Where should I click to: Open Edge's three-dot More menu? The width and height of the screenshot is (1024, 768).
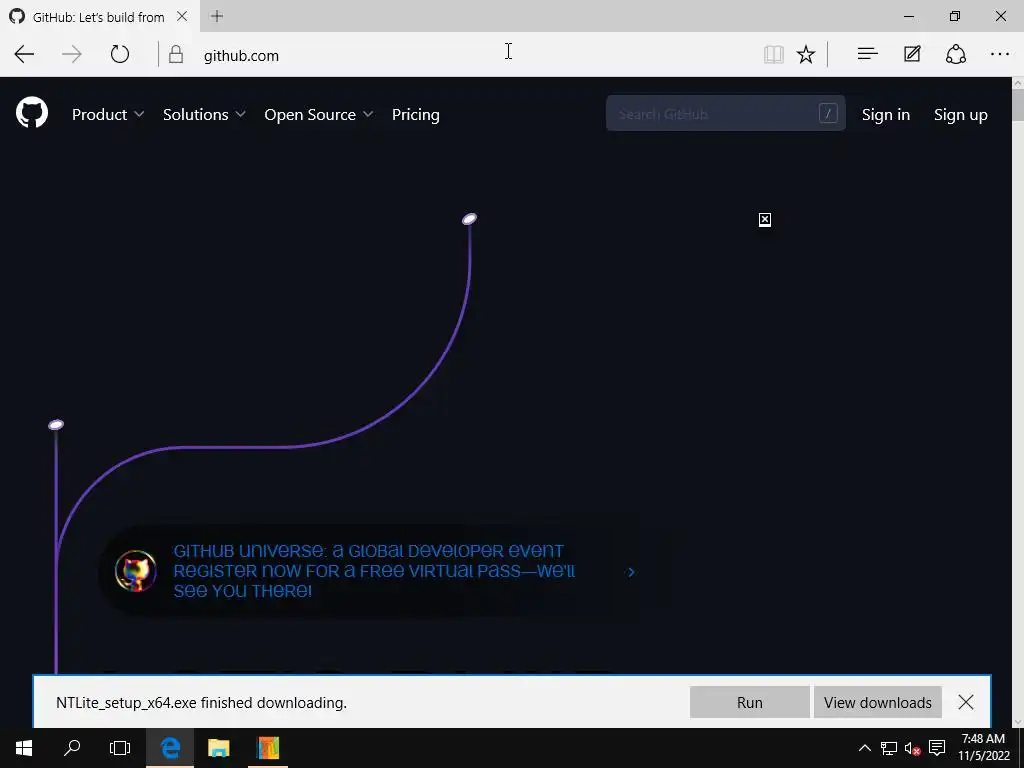[x=1000, y=54]
